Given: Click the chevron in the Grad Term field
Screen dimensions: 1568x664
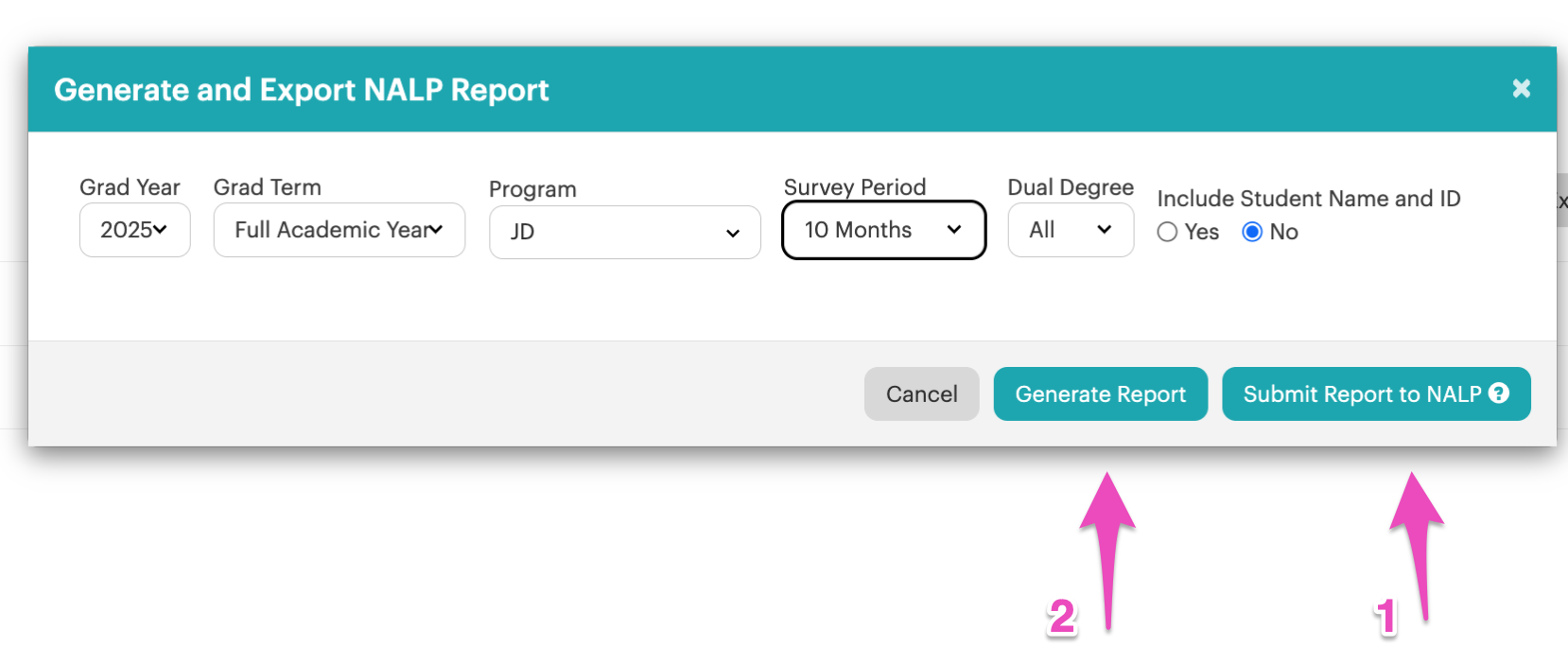Looking at the screenshot, I should tap(435, 229).
